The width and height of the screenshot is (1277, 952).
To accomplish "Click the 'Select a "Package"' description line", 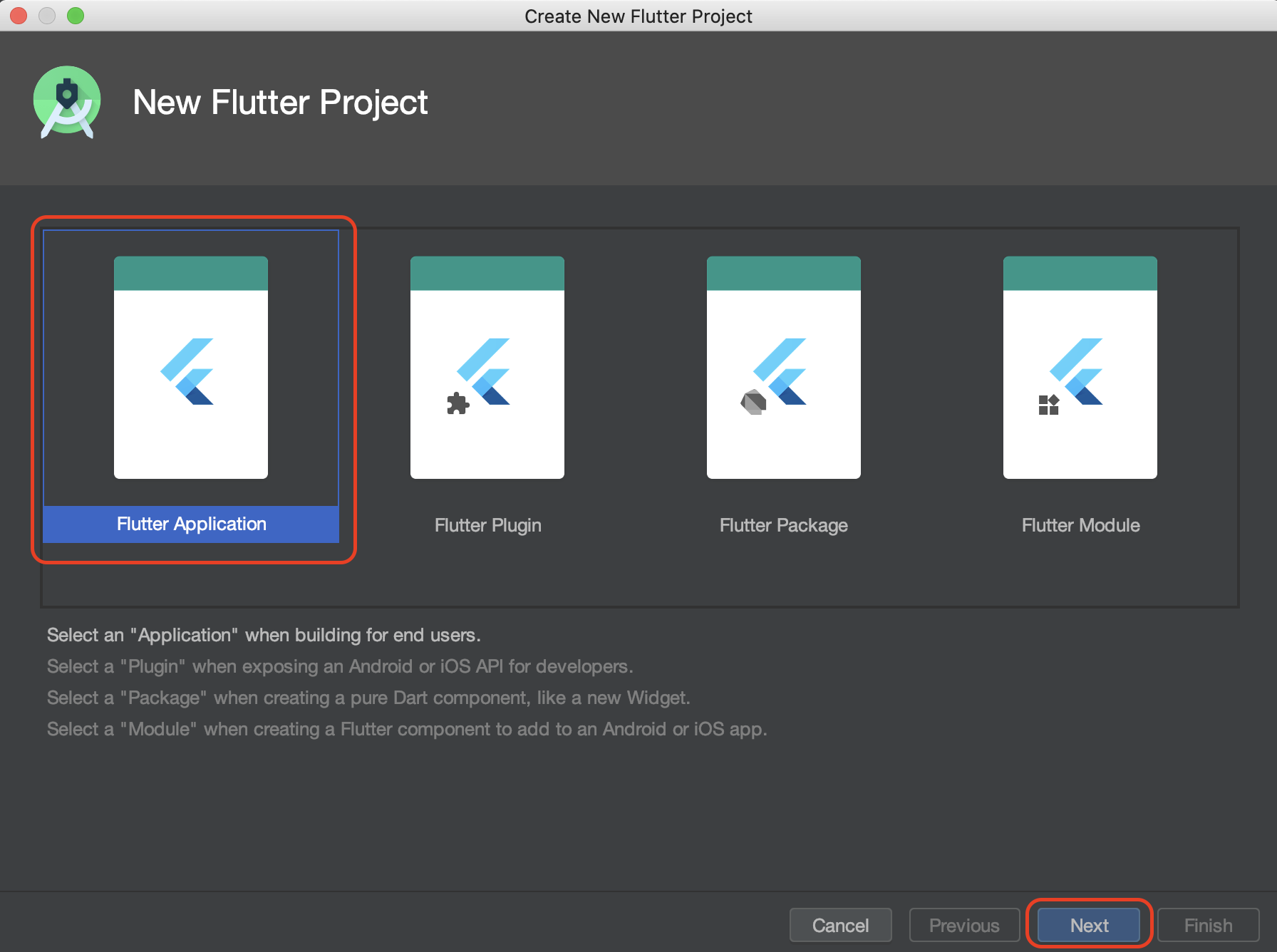I will coord(368,698).
